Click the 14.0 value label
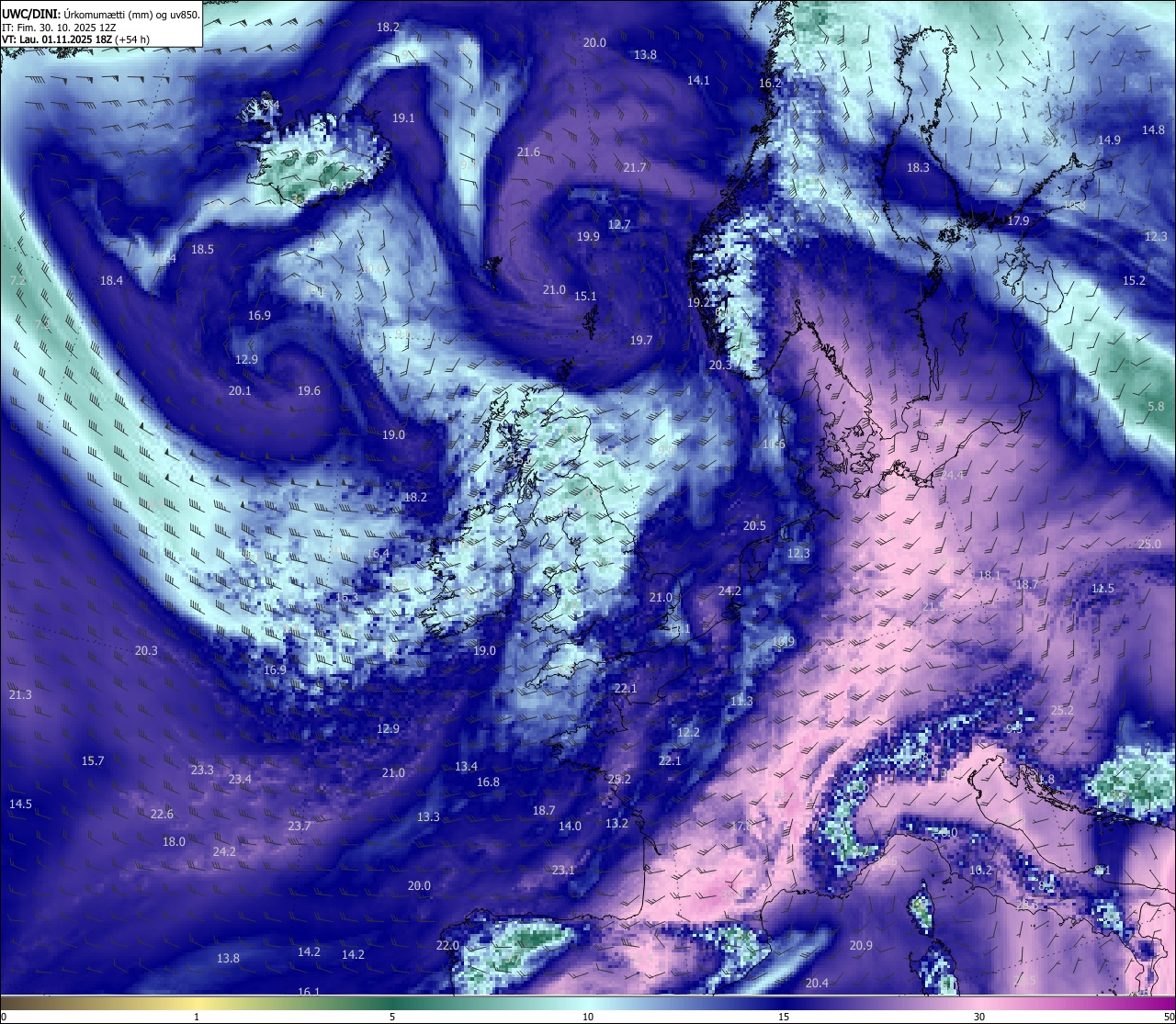 click(x=570, y=827)
